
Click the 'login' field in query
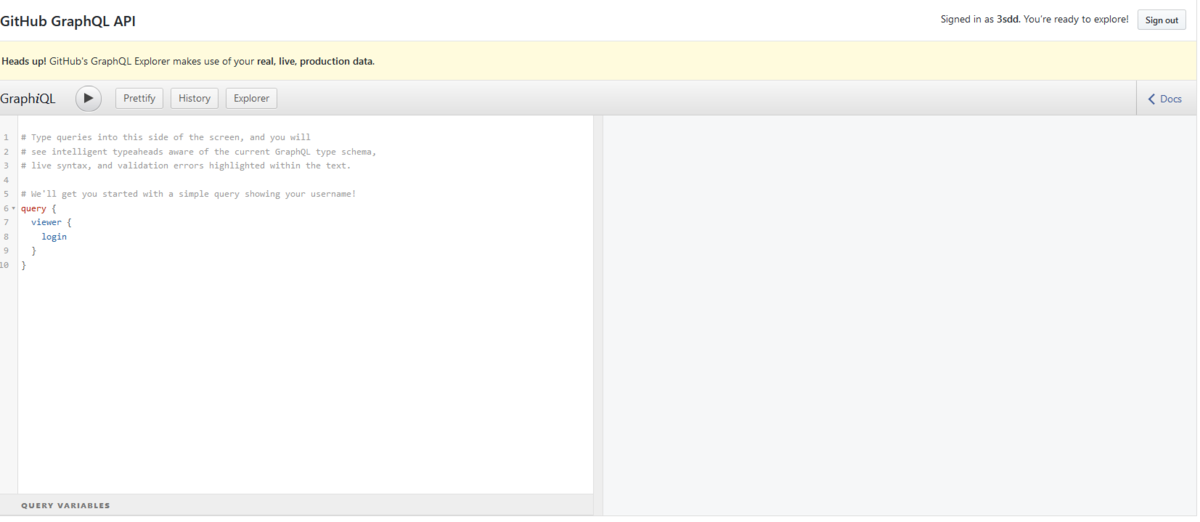pos(54,237)
